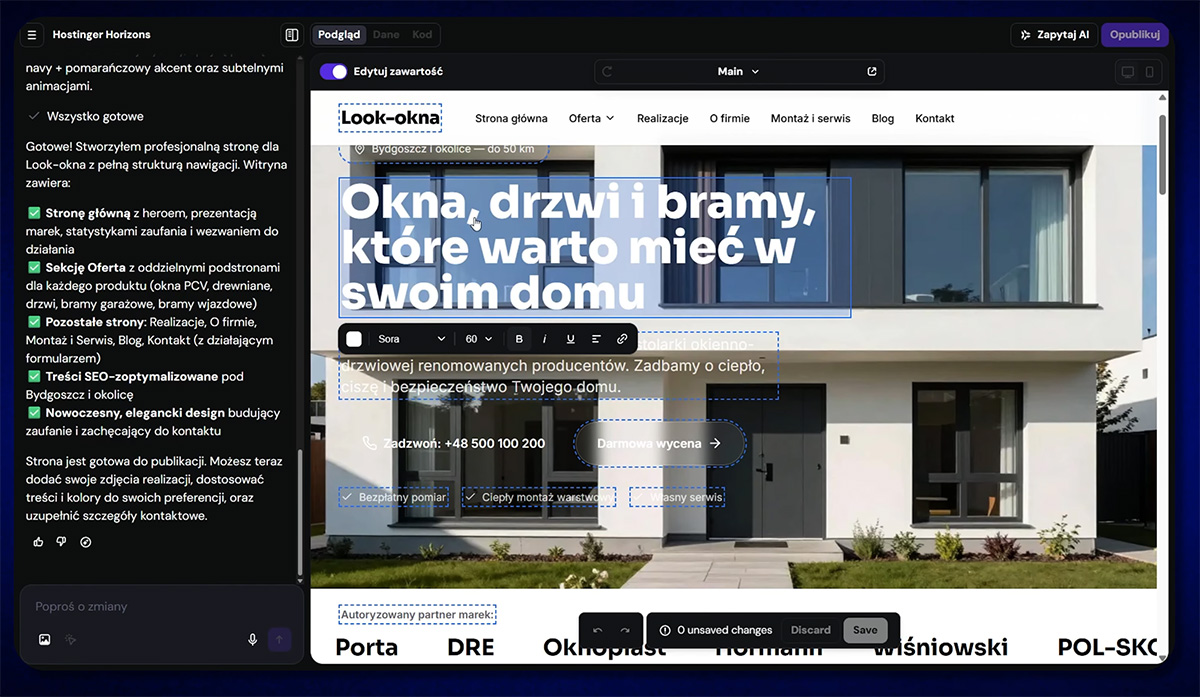This screenshot has width=1200, height=697.
Task: Open the text alignment options
Action: (x=596, y=339)
